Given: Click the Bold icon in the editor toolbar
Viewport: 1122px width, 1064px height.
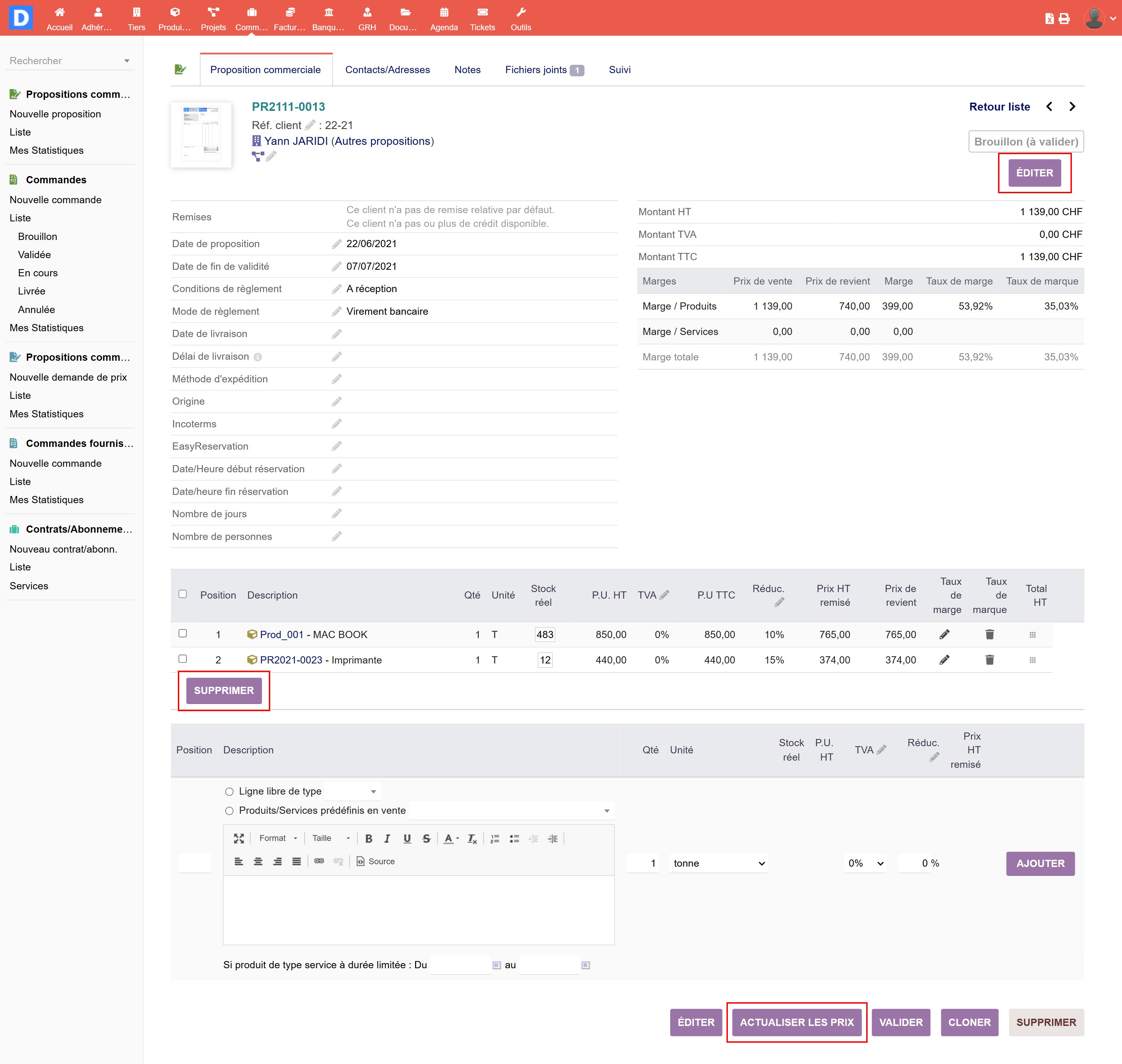Looking at the screenshot, I should point(369,838).
